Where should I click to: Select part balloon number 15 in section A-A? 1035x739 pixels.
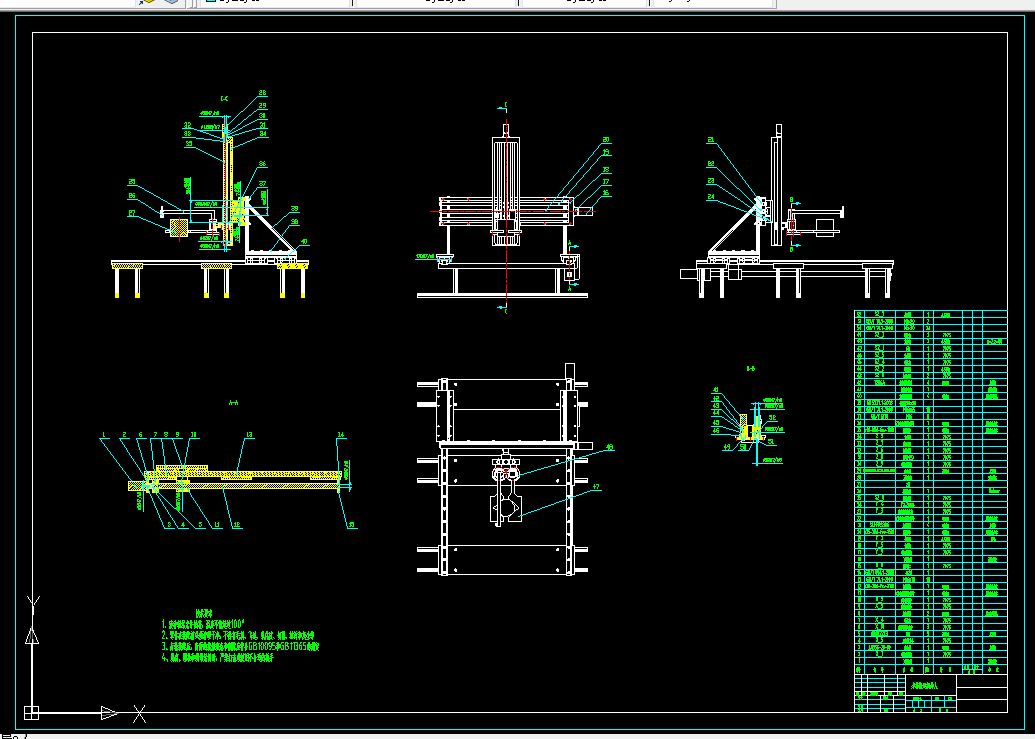tap(352, 525)
